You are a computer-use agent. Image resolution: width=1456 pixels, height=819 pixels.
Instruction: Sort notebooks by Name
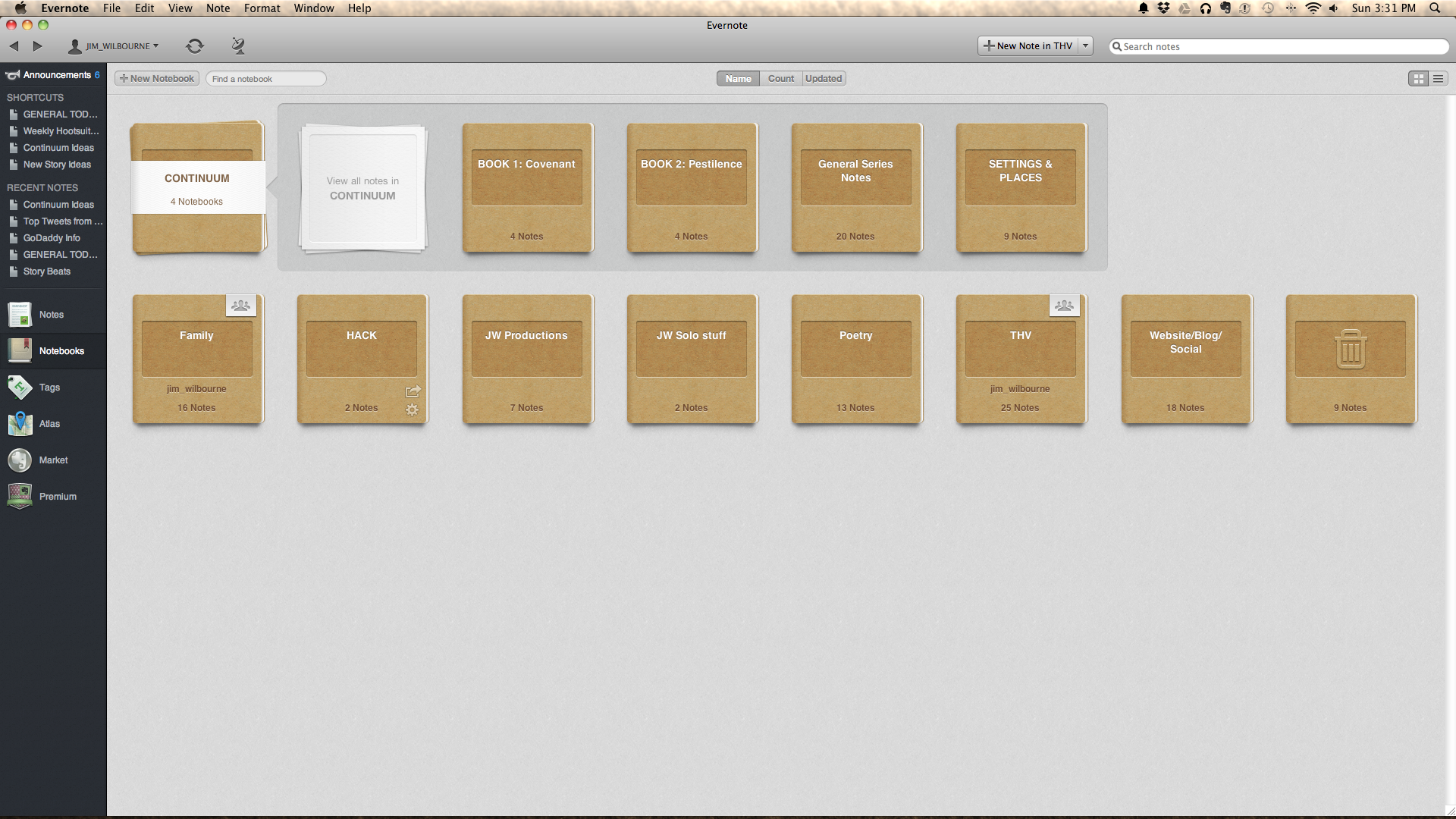click(x=738, y=79)
